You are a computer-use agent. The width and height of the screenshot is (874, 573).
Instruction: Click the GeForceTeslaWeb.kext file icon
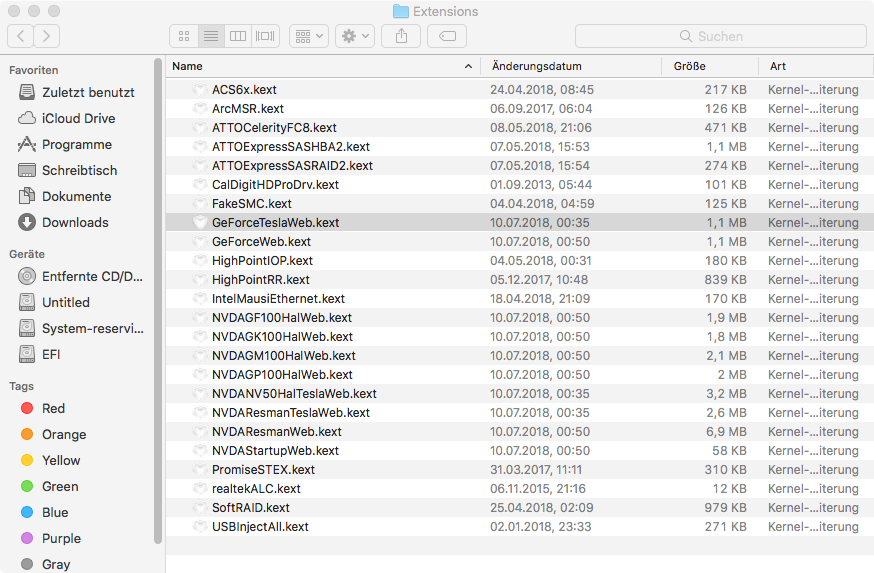pyautogui.click(x=200, y=222)
